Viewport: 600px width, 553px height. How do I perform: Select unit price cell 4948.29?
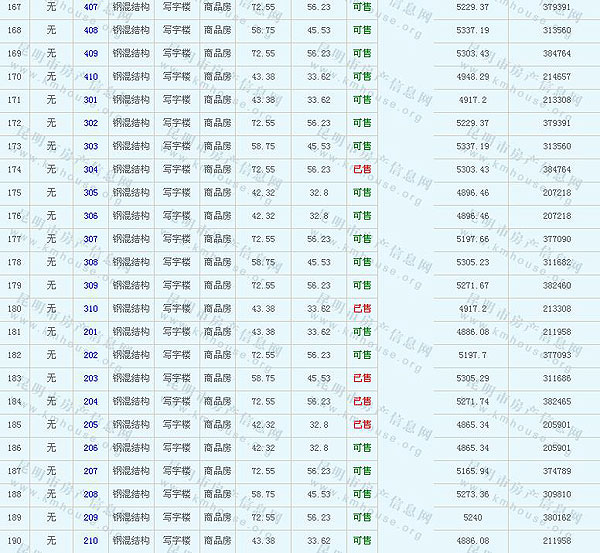[471, 76]
